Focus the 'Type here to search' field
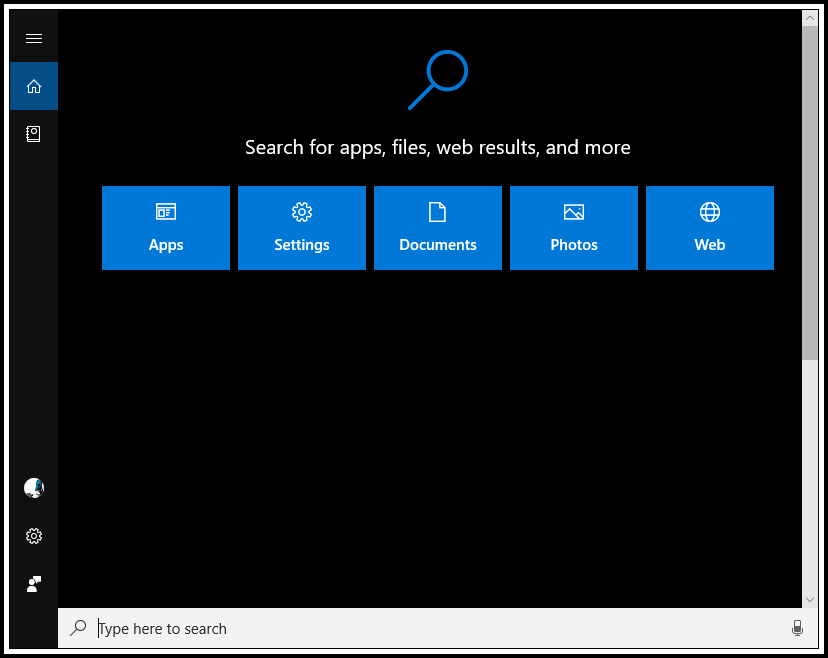This screenshot has height=658, width=828. coord(438,628)
